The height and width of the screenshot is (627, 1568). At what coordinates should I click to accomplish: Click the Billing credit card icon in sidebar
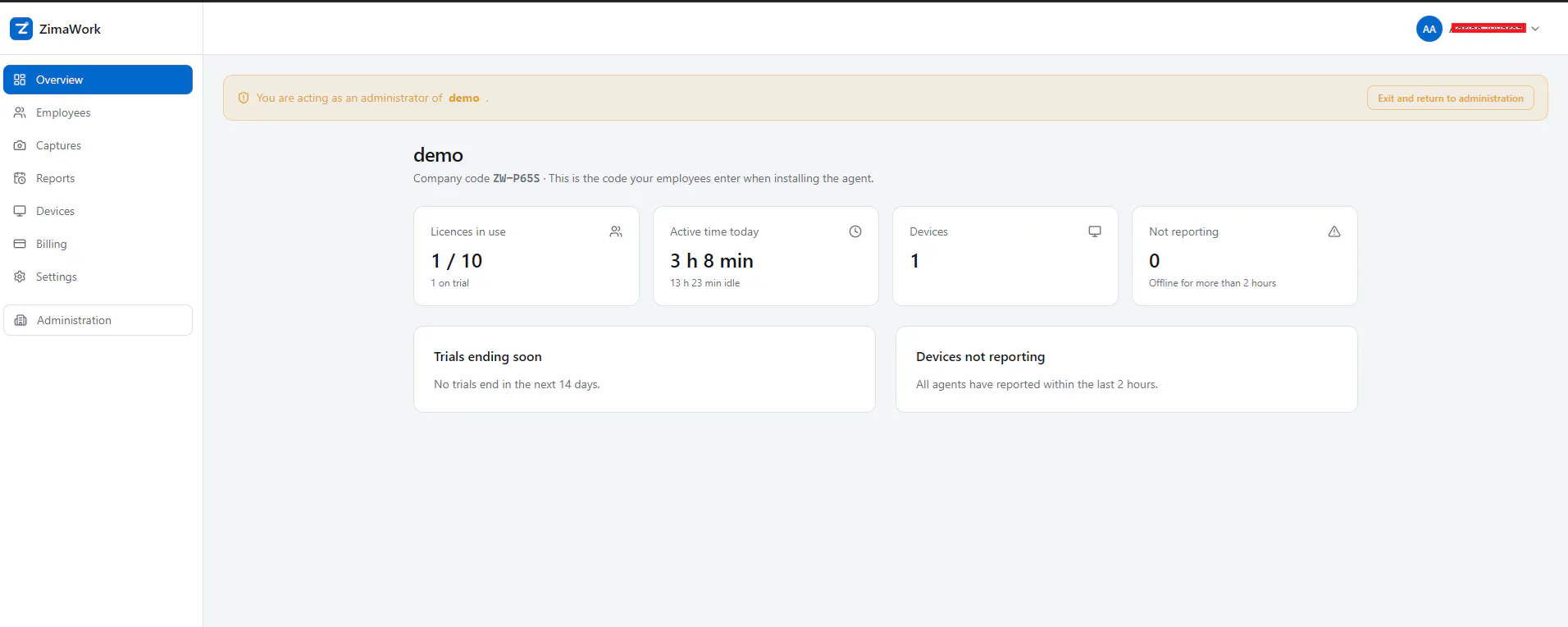pos(20,244)
